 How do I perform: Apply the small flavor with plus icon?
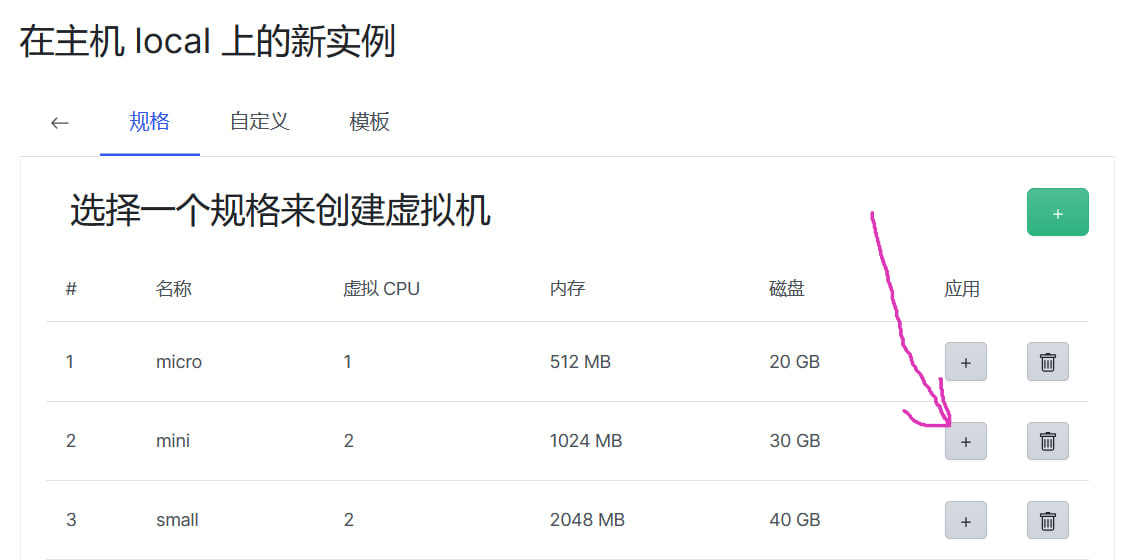965,520
